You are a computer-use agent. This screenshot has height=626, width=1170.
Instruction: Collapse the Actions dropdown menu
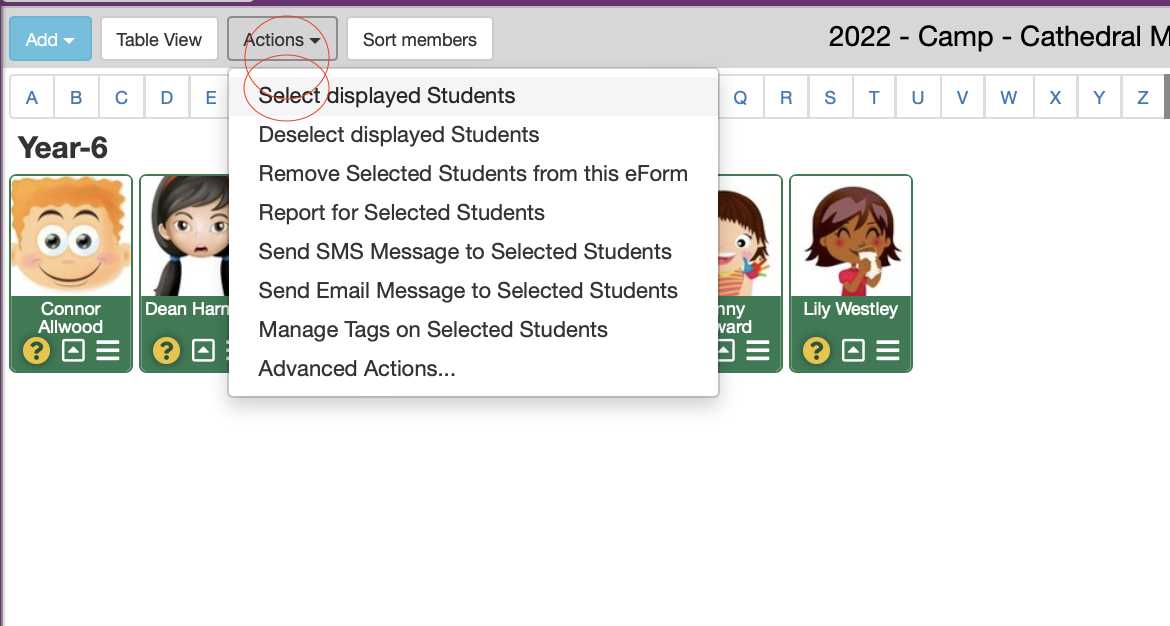[282, 40]
